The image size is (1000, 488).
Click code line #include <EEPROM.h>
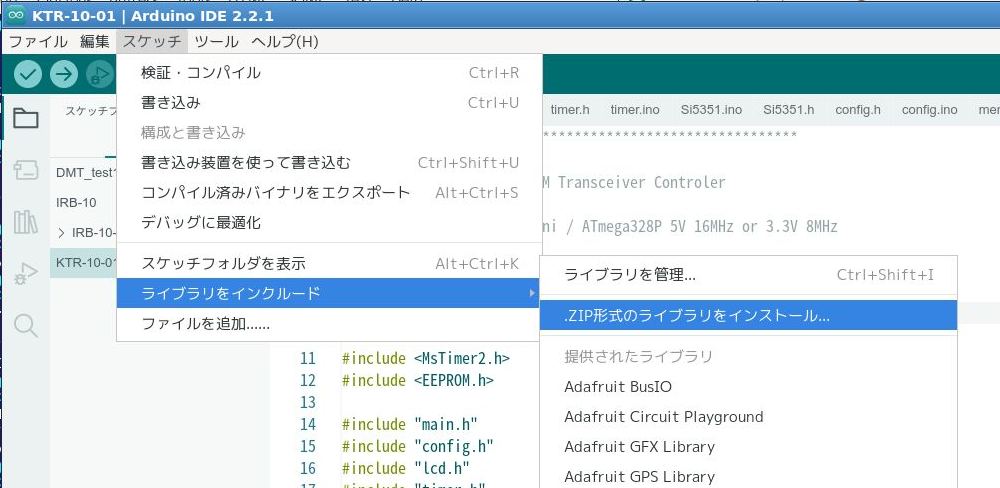pyautogui.click(x=418, y=380)
